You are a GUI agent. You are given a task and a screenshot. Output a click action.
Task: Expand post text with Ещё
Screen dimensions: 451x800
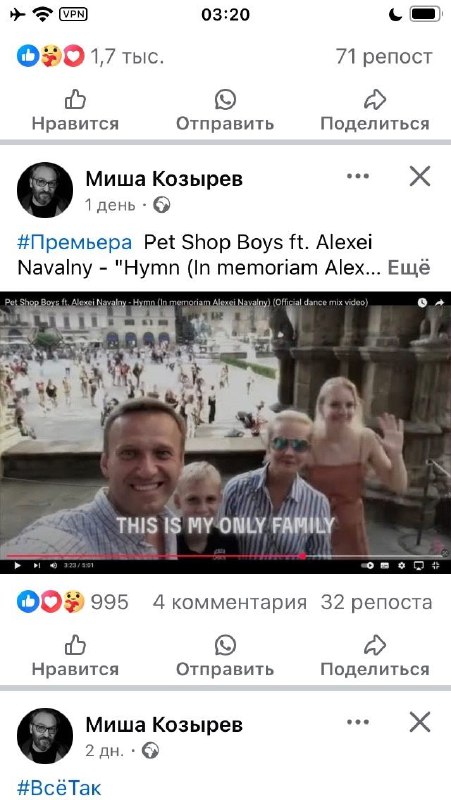pyautogui.click(x=409, y=268)
